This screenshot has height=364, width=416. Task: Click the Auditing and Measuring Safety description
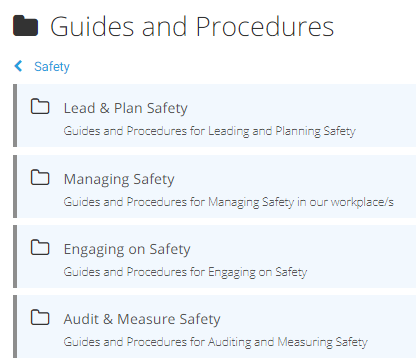(215, 342)
